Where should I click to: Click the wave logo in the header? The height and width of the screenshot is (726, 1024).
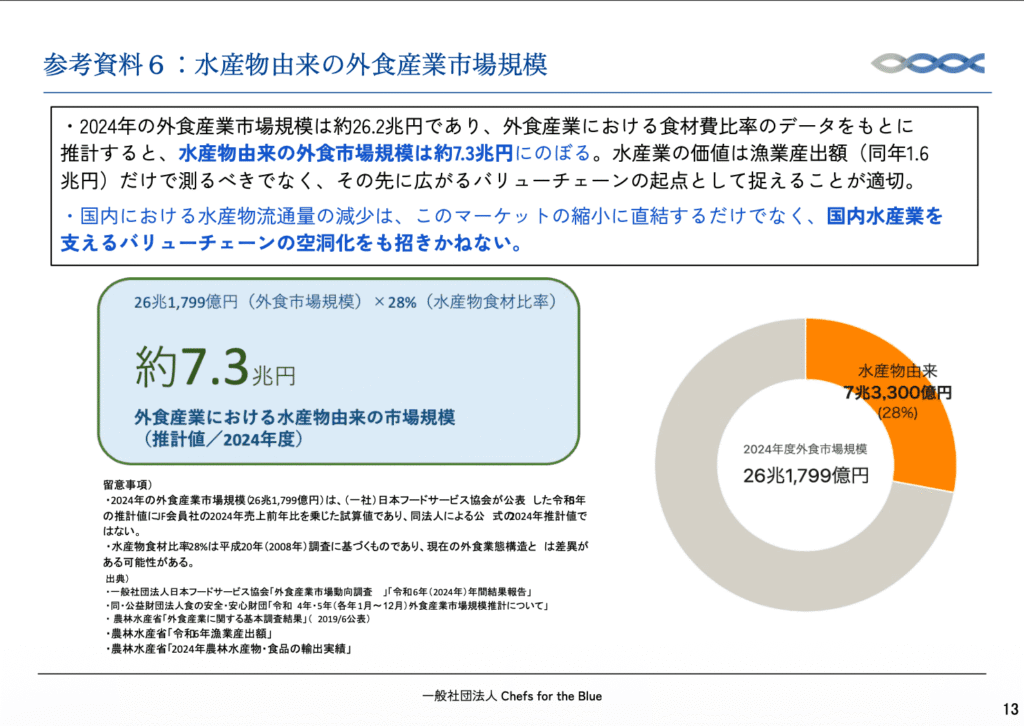(x=927, y=63)
